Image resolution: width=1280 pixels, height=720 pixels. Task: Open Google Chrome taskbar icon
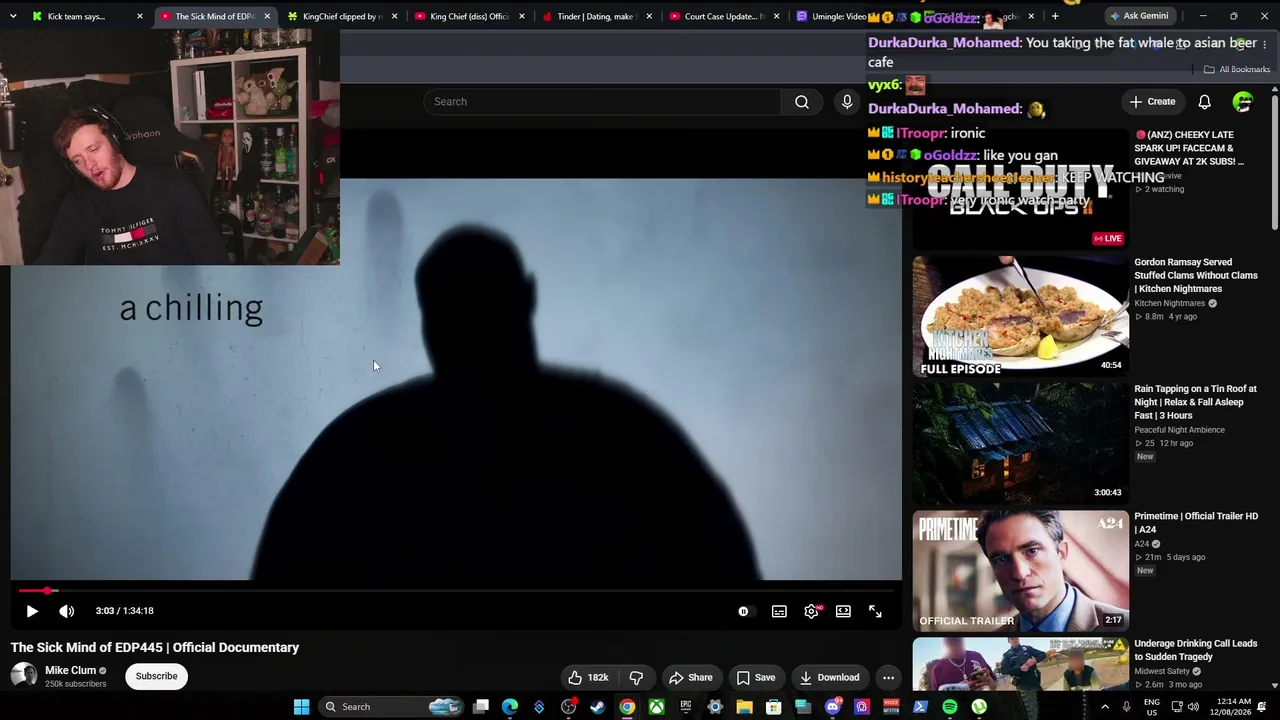[626, 707]
